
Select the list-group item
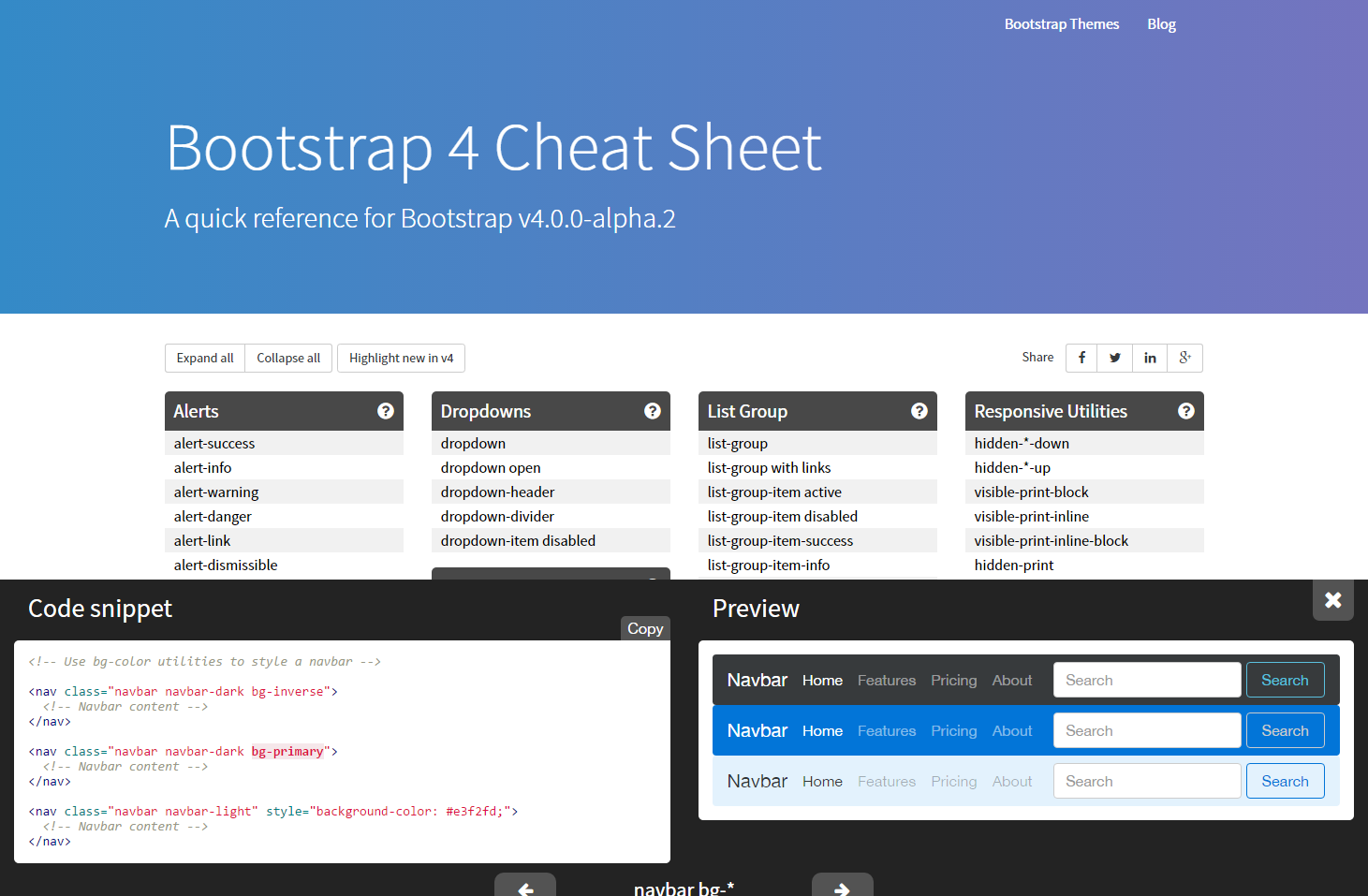[x=817, y=443]
